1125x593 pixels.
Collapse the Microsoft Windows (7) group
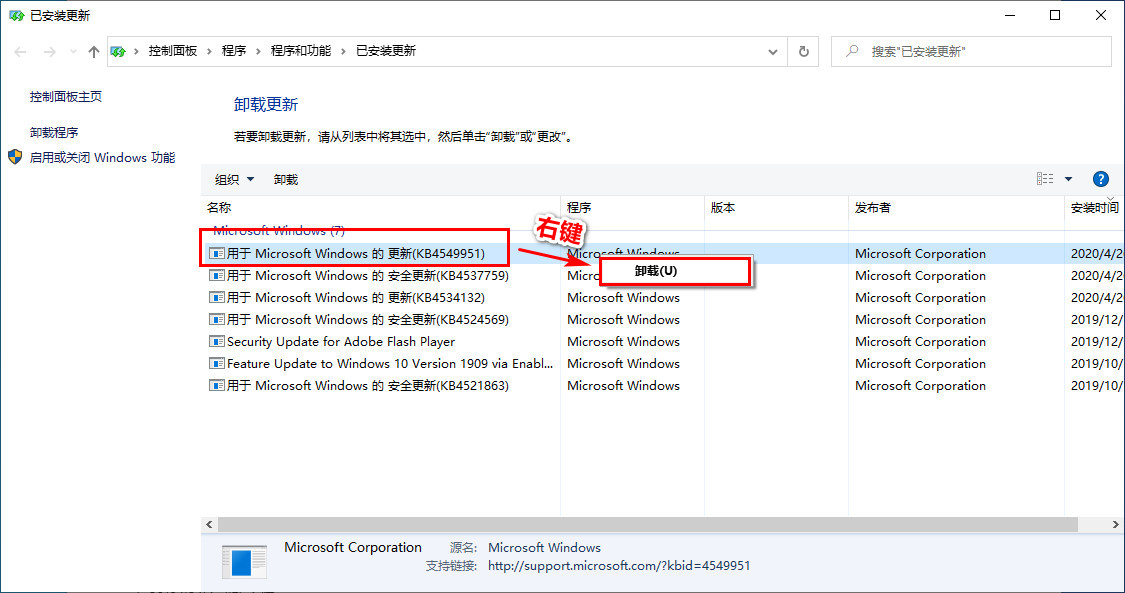[279, 230]
